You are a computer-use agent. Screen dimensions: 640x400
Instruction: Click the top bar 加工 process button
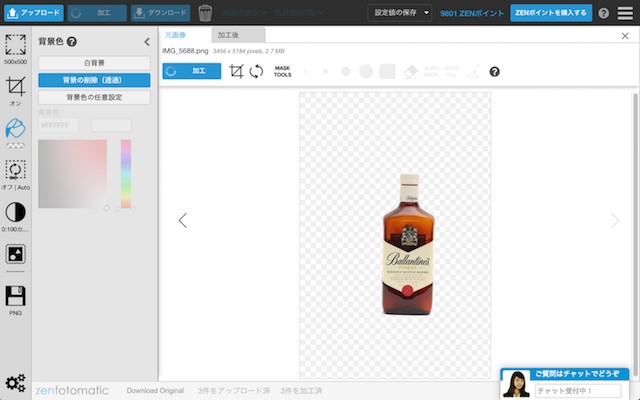[x=97, y=13]
